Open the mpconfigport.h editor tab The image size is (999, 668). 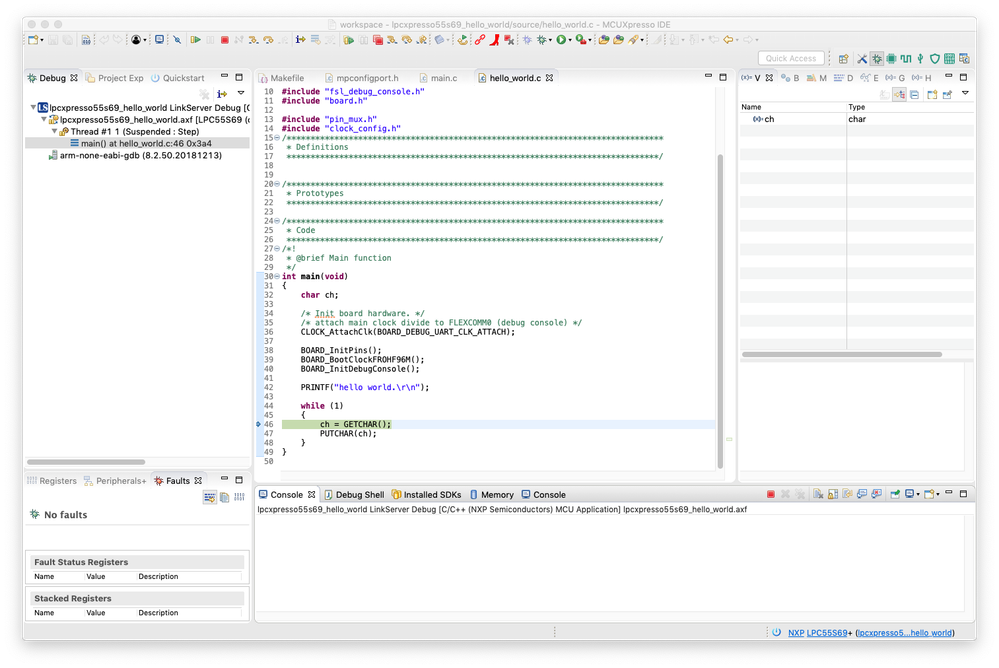[362, 78]
